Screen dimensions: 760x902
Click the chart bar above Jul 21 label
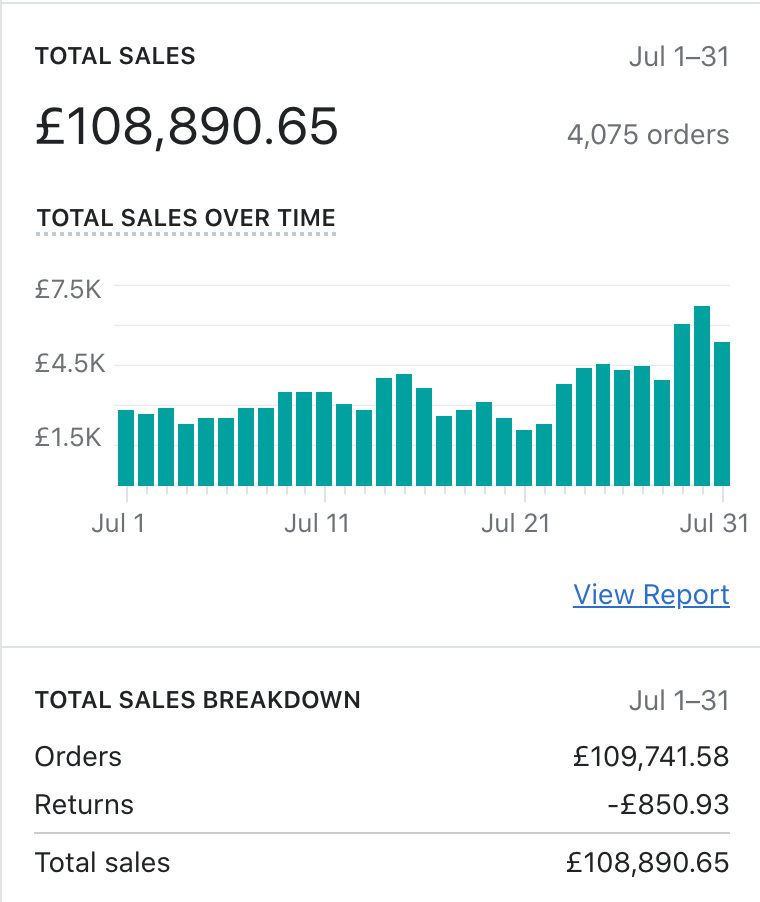click(524, 458)
